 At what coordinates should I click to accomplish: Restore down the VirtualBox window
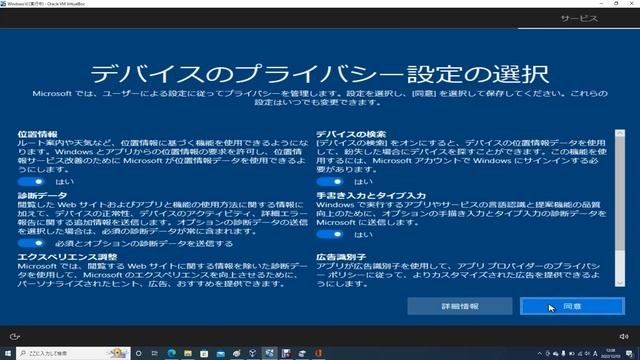click(616, 3)
